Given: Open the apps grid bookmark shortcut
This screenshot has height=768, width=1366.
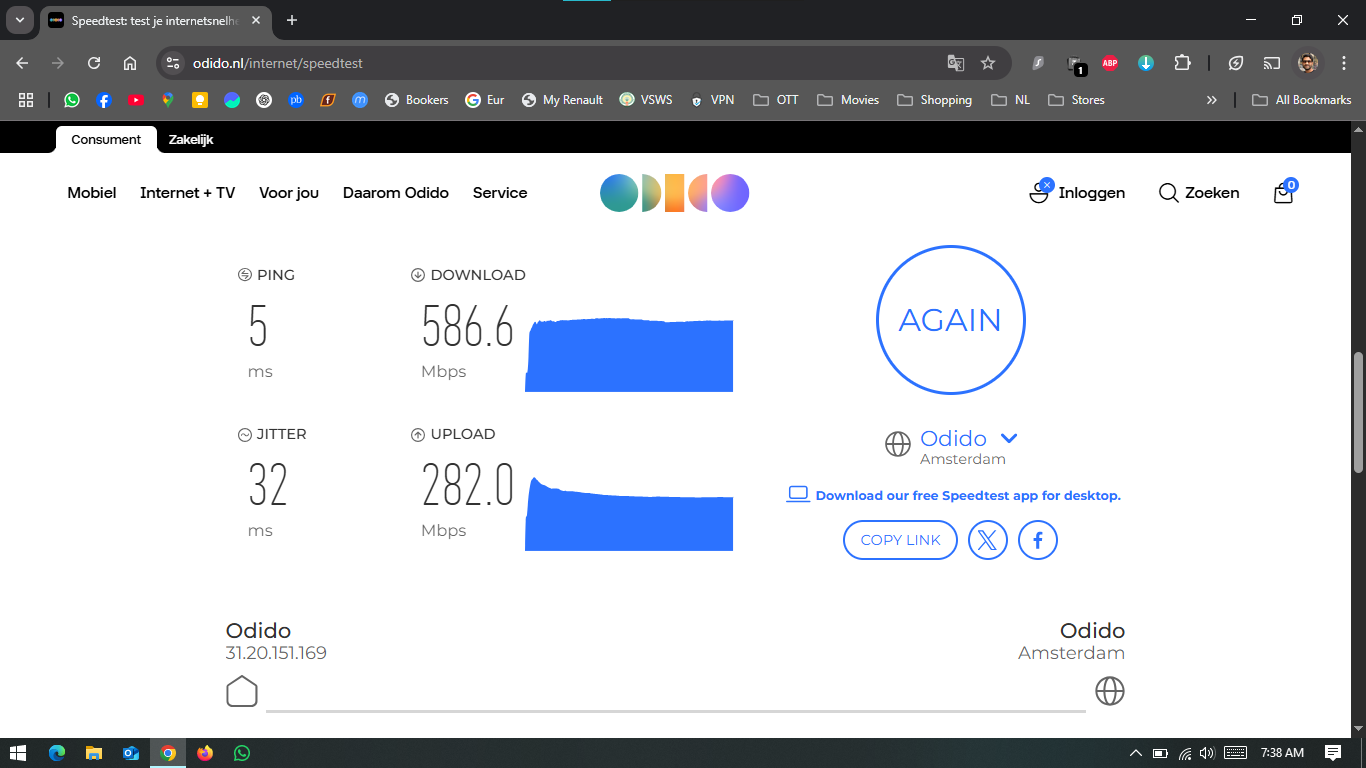Looking at the screenshot, I should (x=26, y=100).
